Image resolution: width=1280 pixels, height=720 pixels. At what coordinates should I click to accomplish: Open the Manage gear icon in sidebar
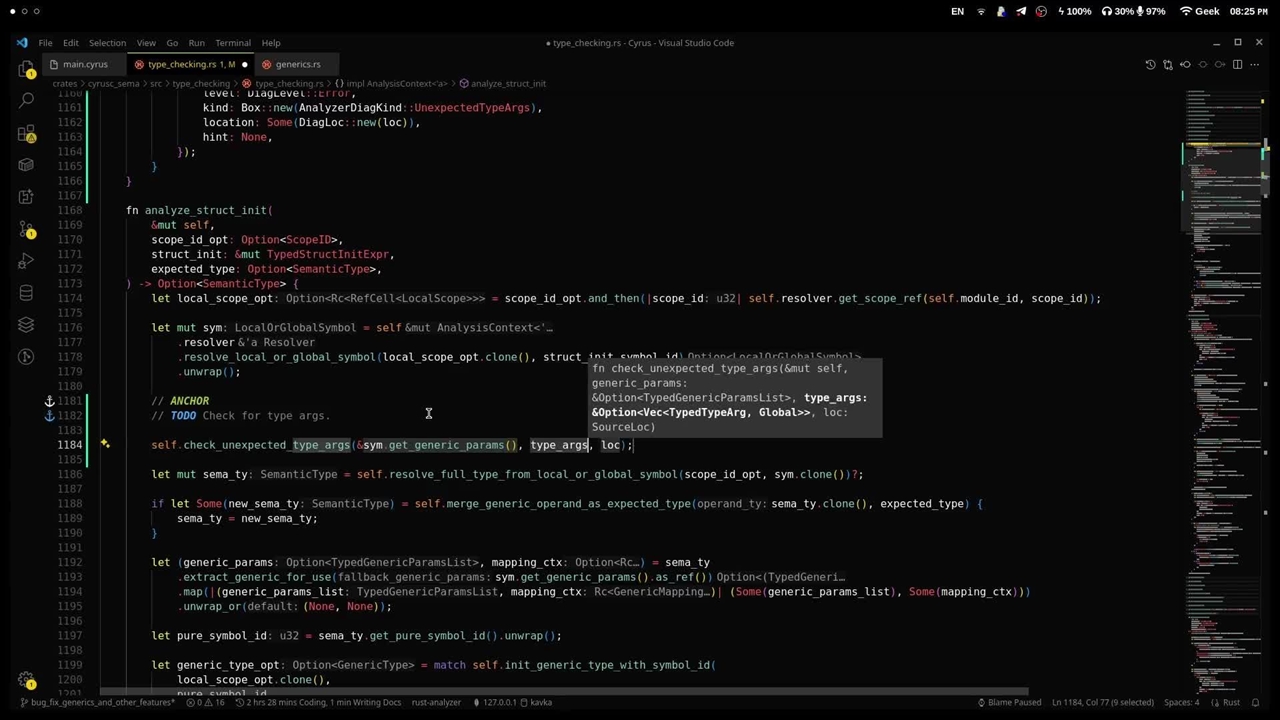tap(26, 679)
